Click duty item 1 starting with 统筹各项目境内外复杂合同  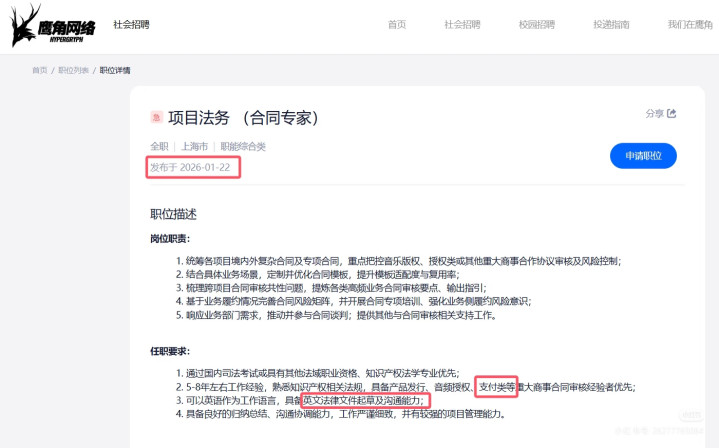point(398,261)
